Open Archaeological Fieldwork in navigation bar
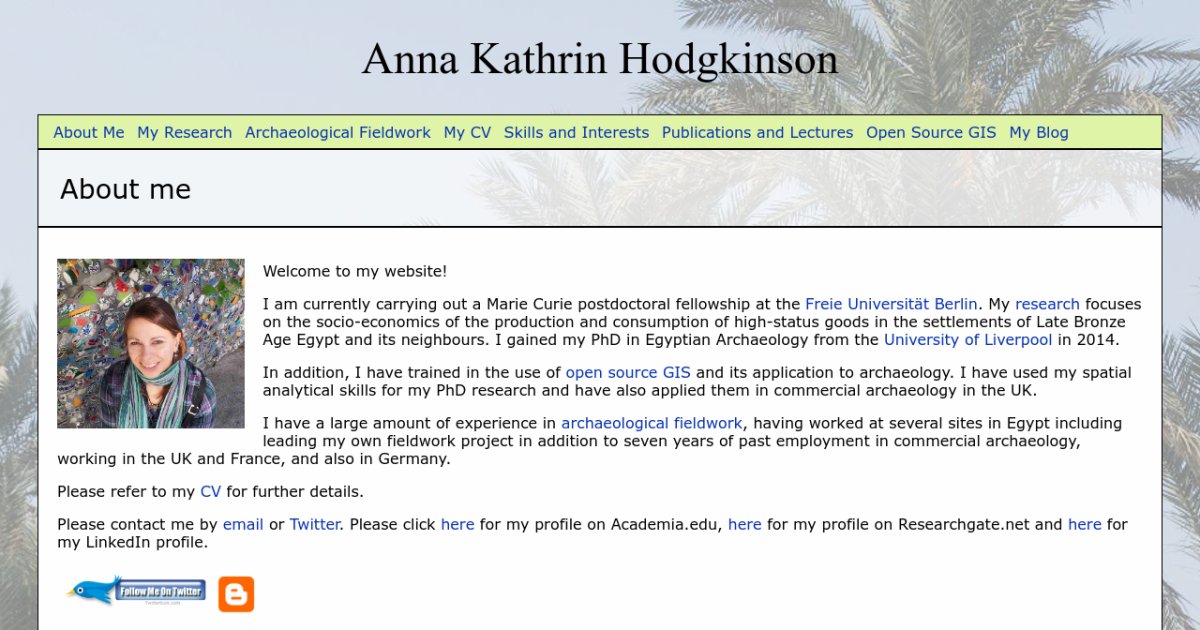 coord(337,132)
